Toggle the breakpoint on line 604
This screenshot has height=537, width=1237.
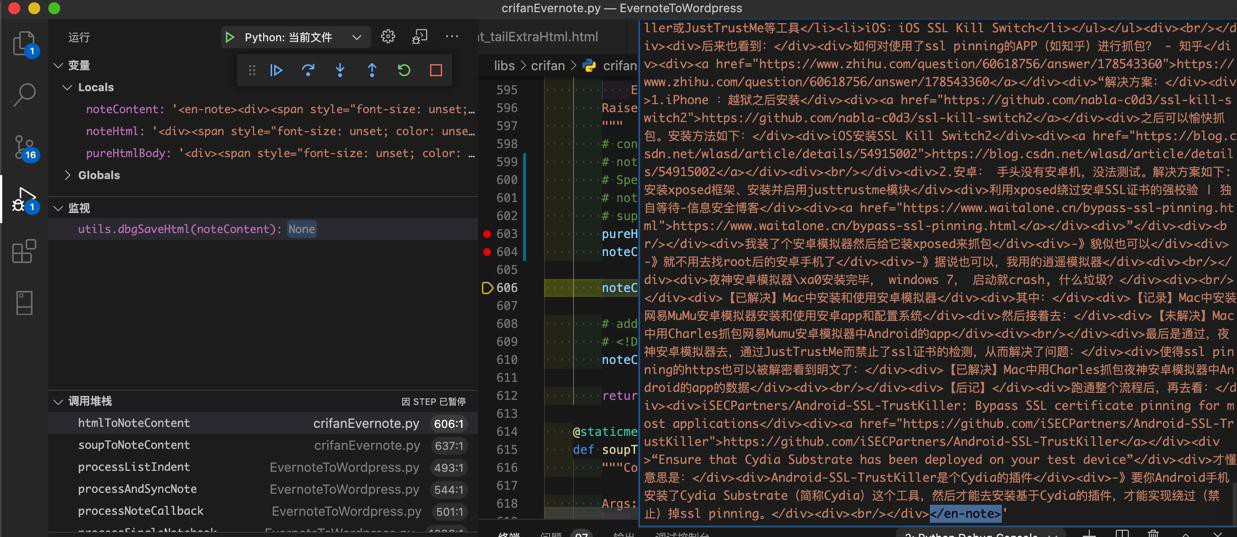tap(487, 252)
